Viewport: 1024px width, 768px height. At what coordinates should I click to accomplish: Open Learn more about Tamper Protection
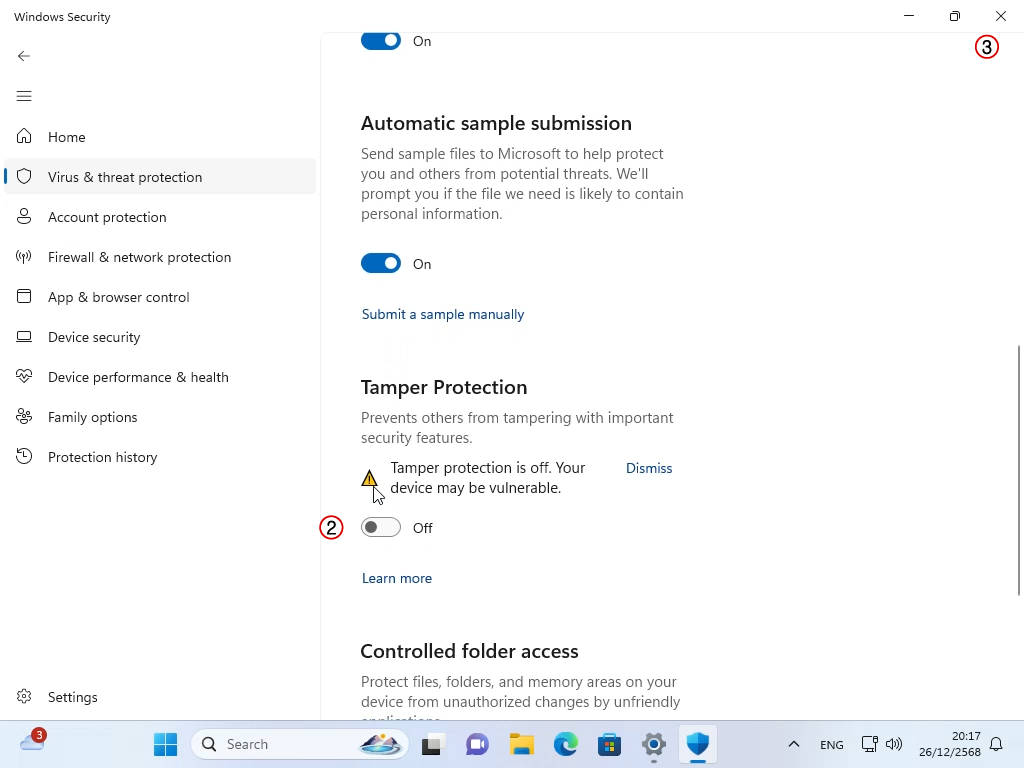pos(397,578)
